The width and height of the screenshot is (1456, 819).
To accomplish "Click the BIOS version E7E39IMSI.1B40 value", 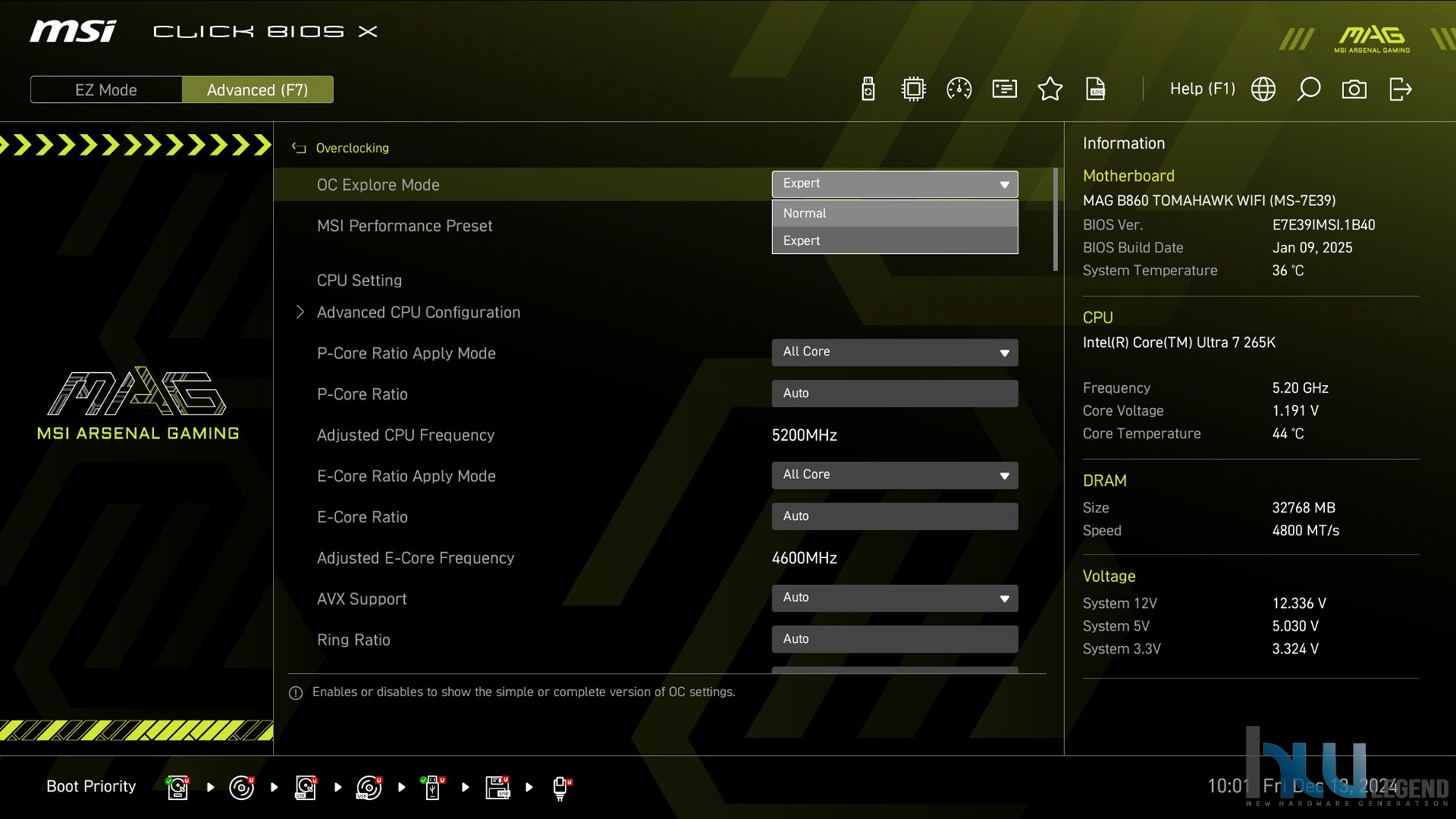I will point(1323,225).
